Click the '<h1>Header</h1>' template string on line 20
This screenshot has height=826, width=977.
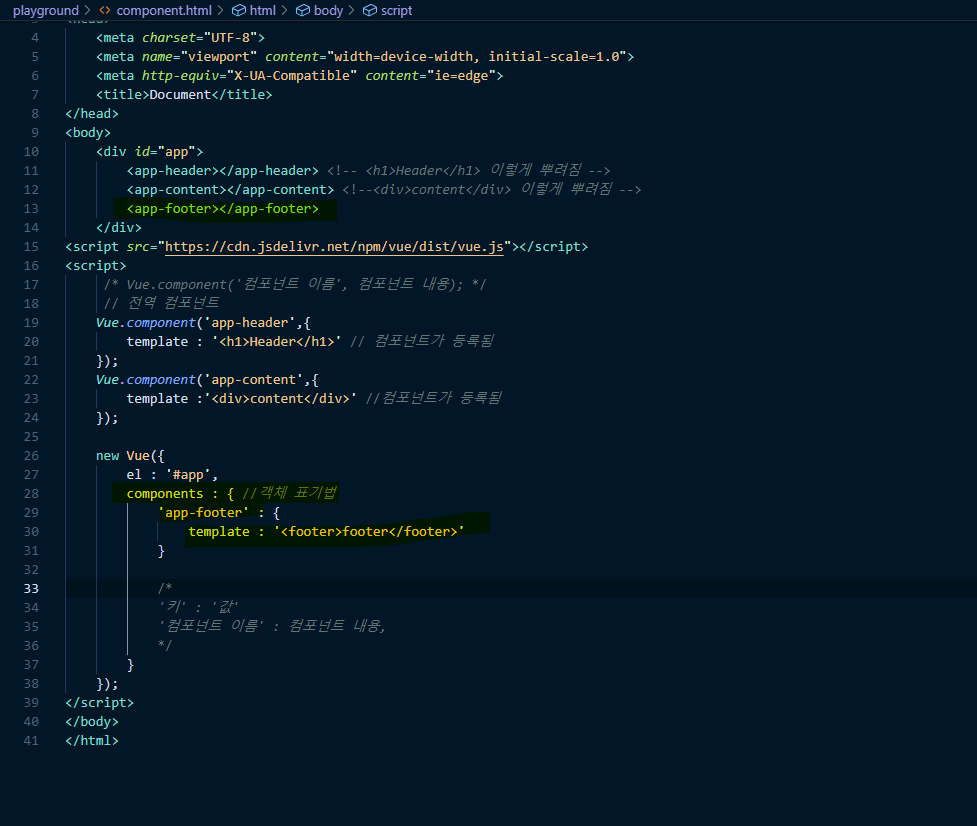pos(277,342)
